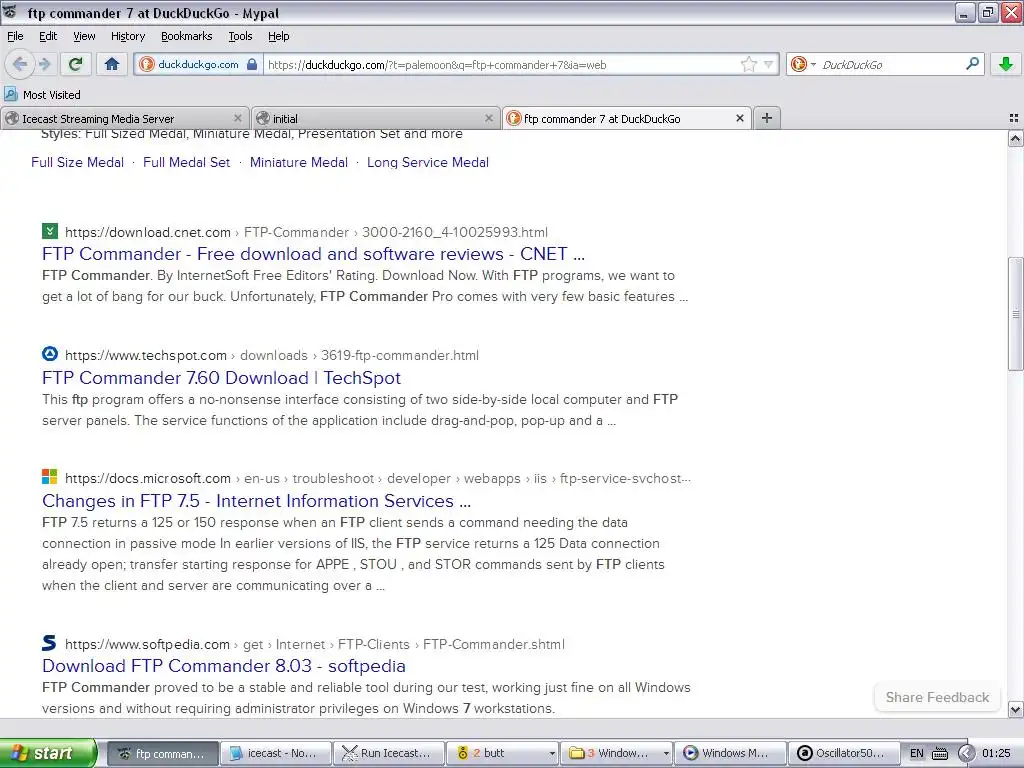Open the address bar history dropdown arrow

(x=769, y=64)
